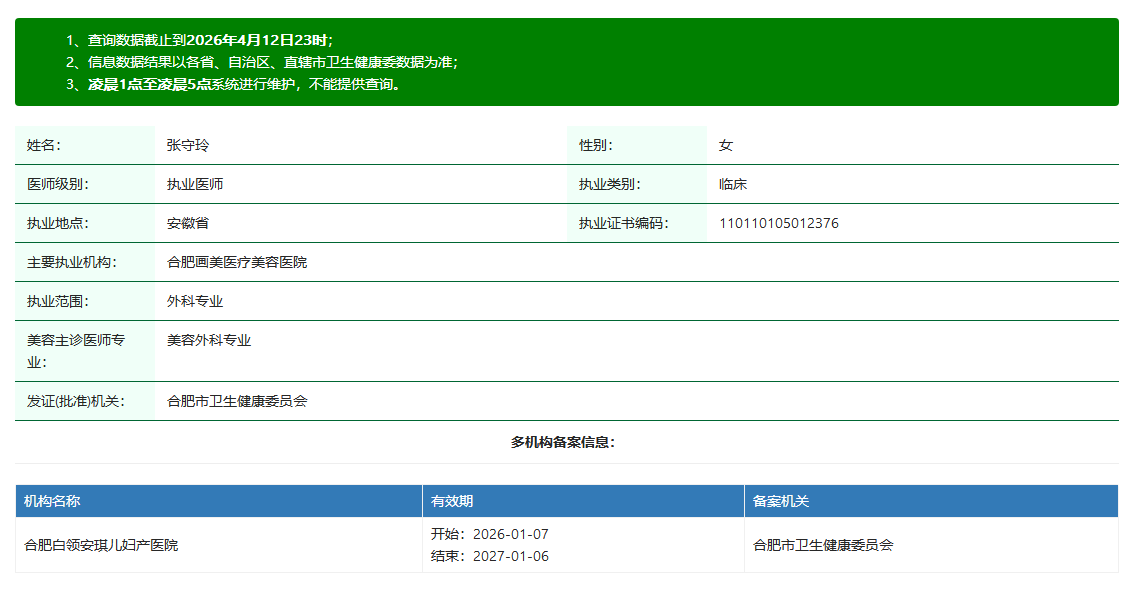
Task: Click the name value next to 姓名
Action: click(188, 145)
